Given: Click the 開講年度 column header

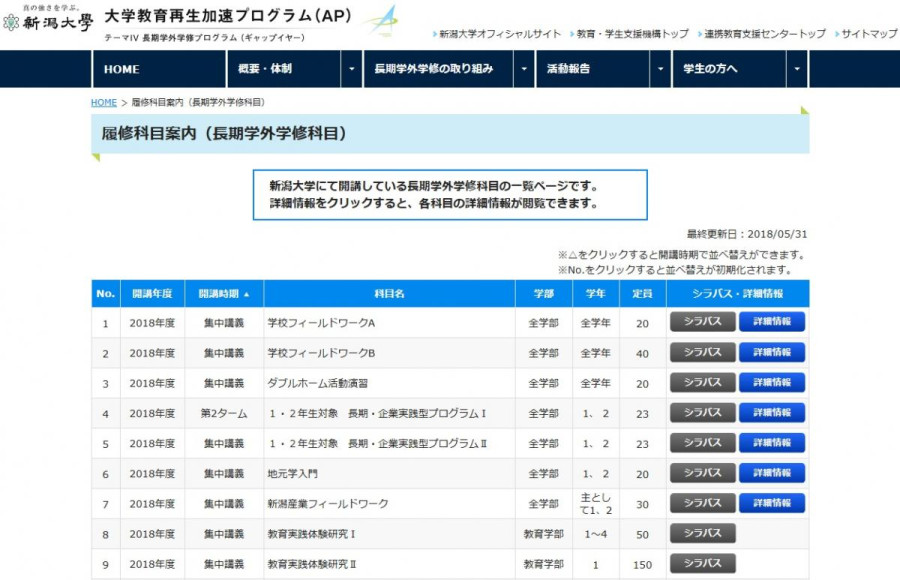Looking at the screenshot, I should pyautogui.click(x=152, y=293).
